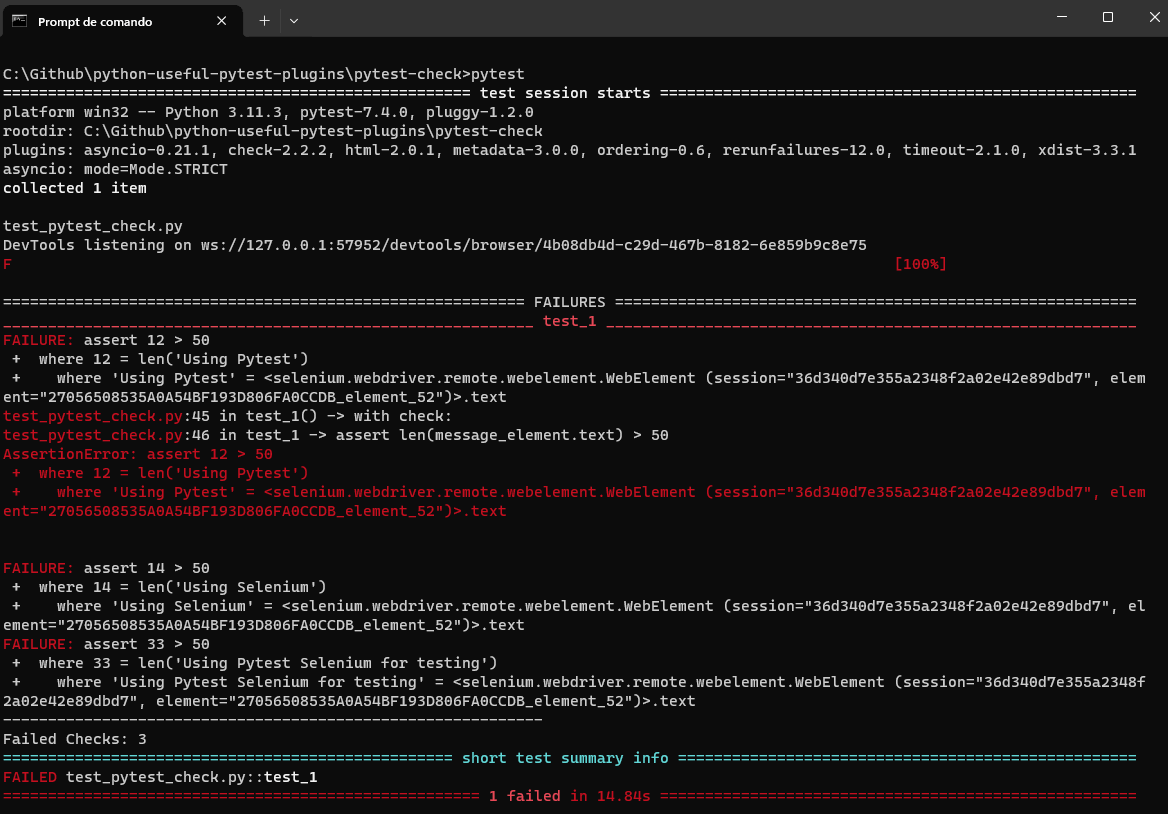Expand the new tab profile dropdown chevron
This screenshot has height=814, width=1168.
294,20
